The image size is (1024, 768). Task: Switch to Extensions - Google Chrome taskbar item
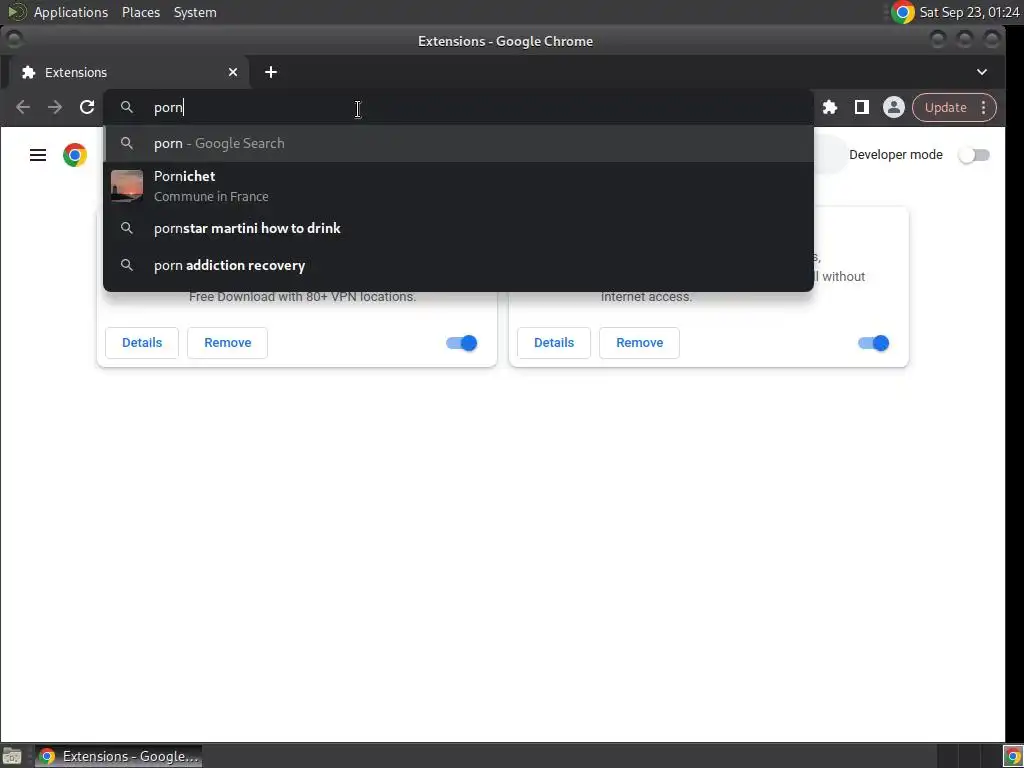click(x=118, y=756)
